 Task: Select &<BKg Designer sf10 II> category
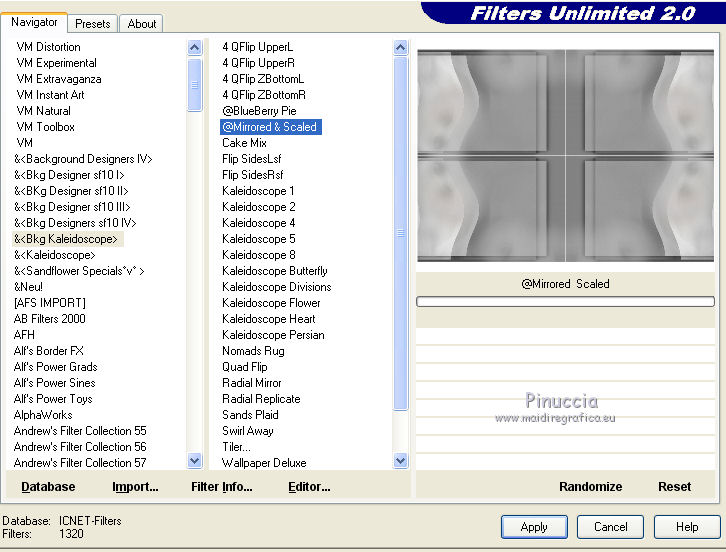[71, 191]
